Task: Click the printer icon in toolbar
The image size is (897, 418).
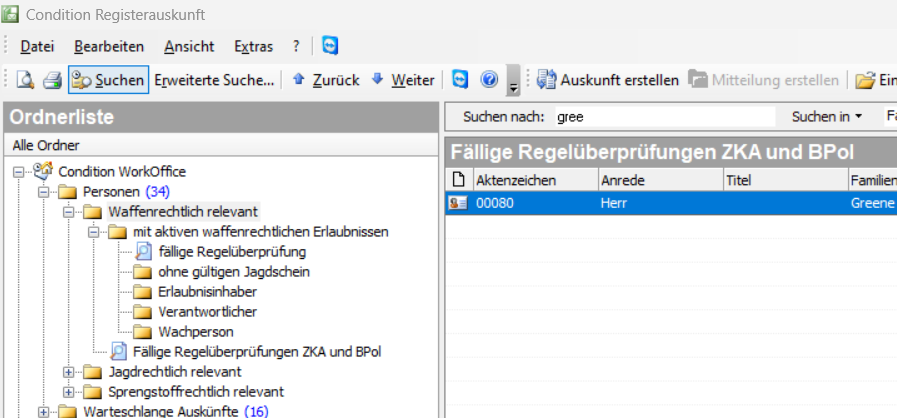Action: pyautogui.click(x=52, y=80)
